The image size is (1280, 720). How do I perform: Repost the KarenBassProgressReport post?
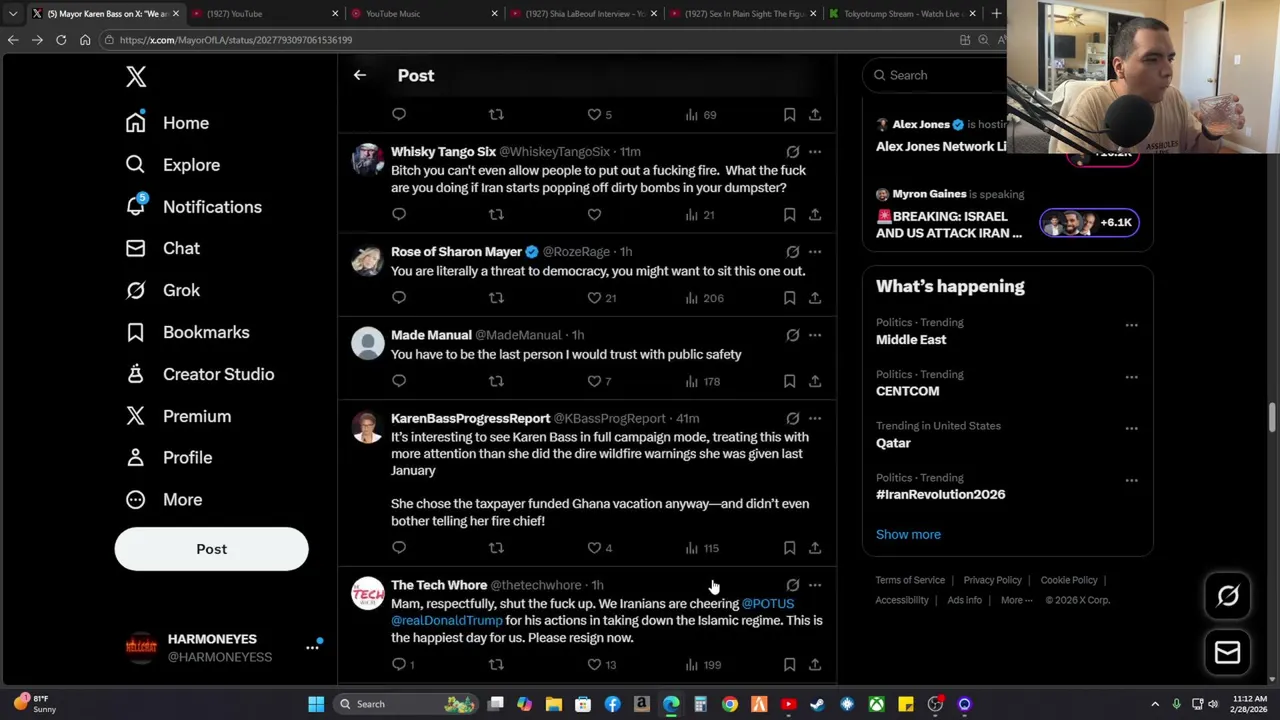[x=496, y=547]
